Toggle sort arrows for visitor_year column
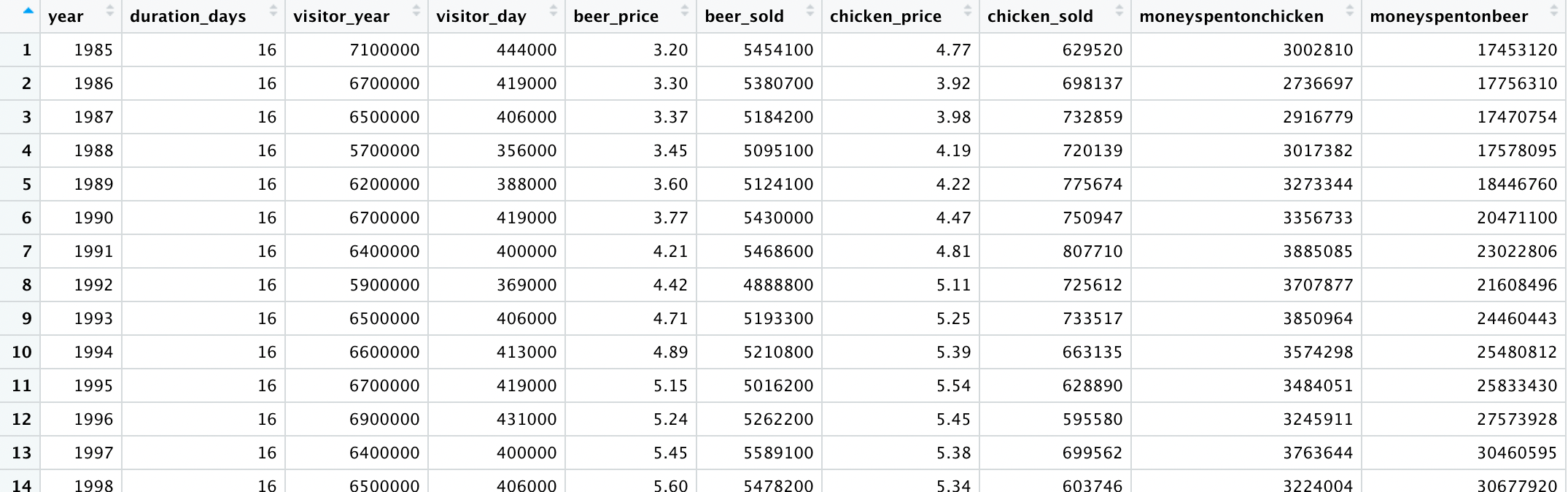This screenshot has width=1568, height=492. [416, 10]
